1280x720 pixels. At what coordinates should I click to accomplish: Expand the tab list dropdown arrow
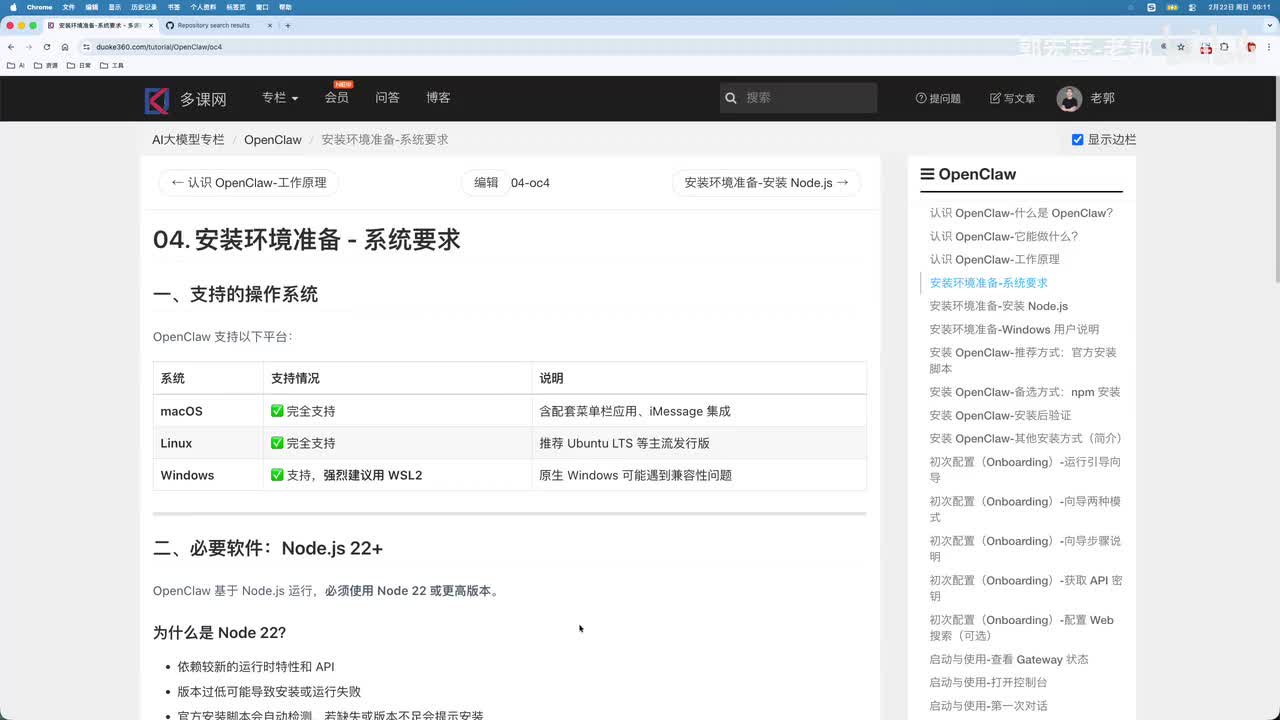pyautogui.click(x=1268, y=25)
